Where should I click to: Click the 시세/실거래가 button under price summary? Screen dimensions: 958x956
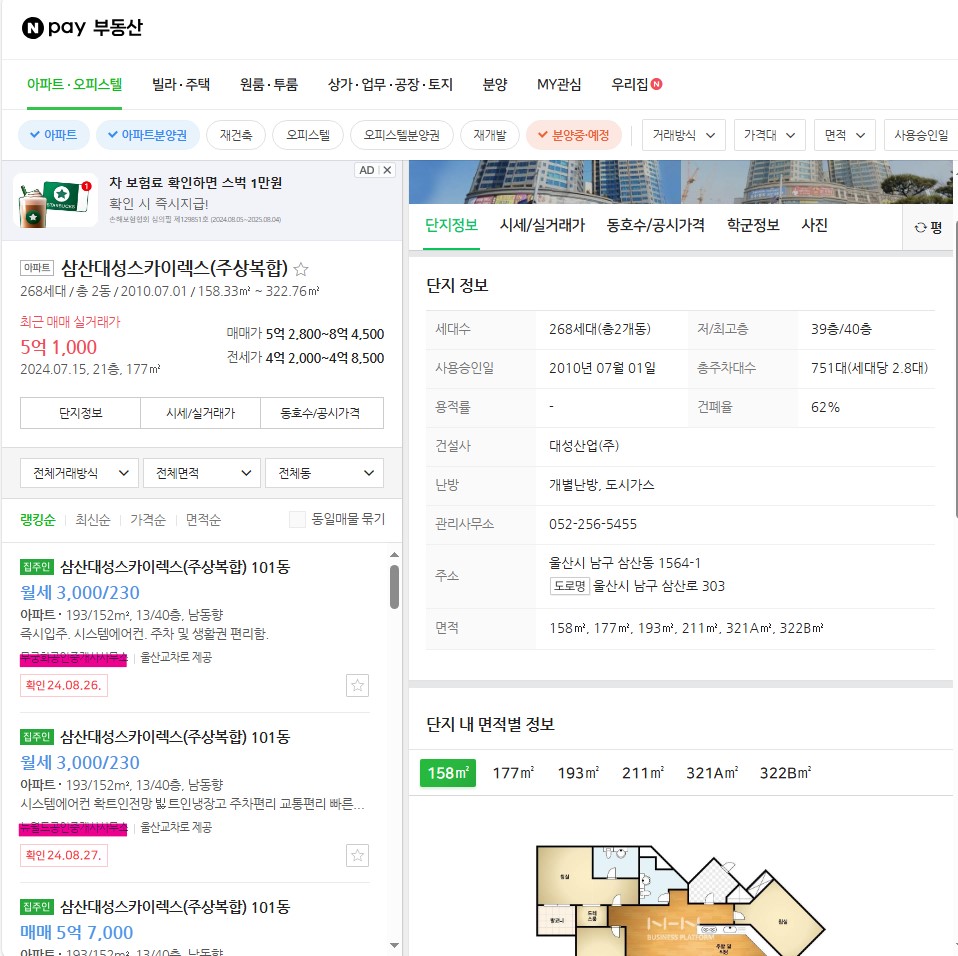click(200, 413)
